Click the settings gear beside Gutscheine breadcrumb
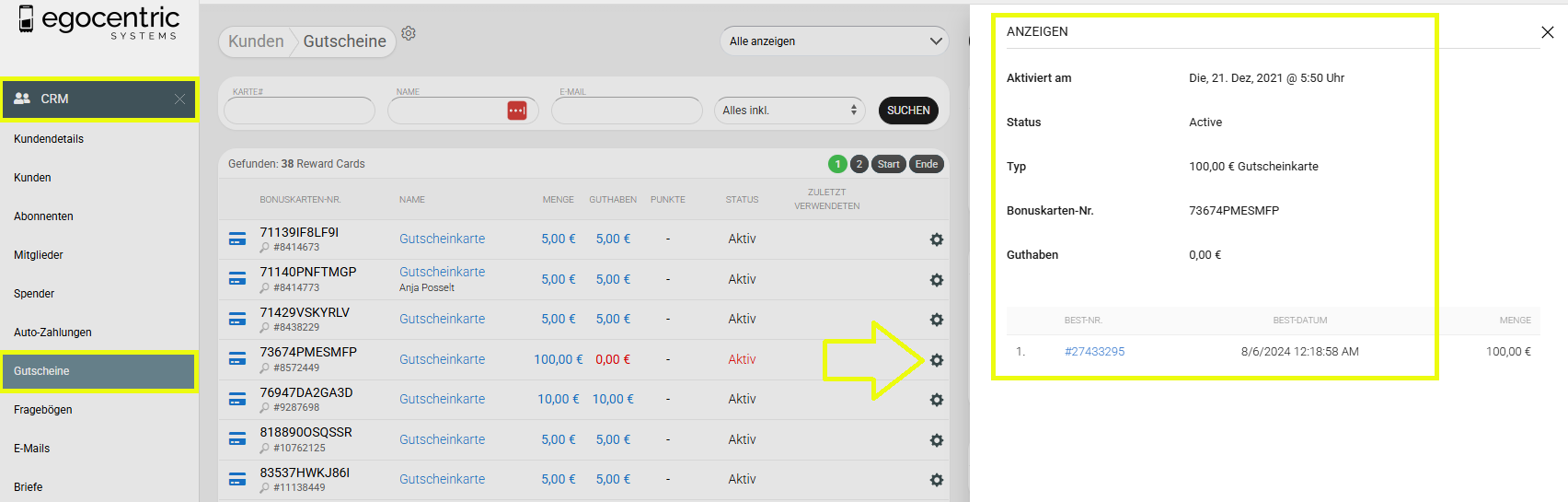 409,33
